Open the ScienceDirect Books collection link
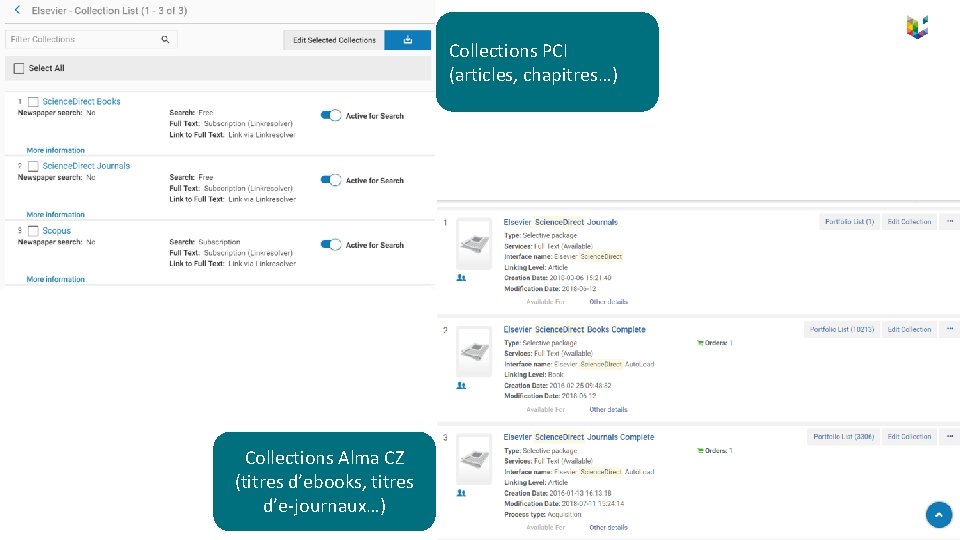 [x=81, y=102]
